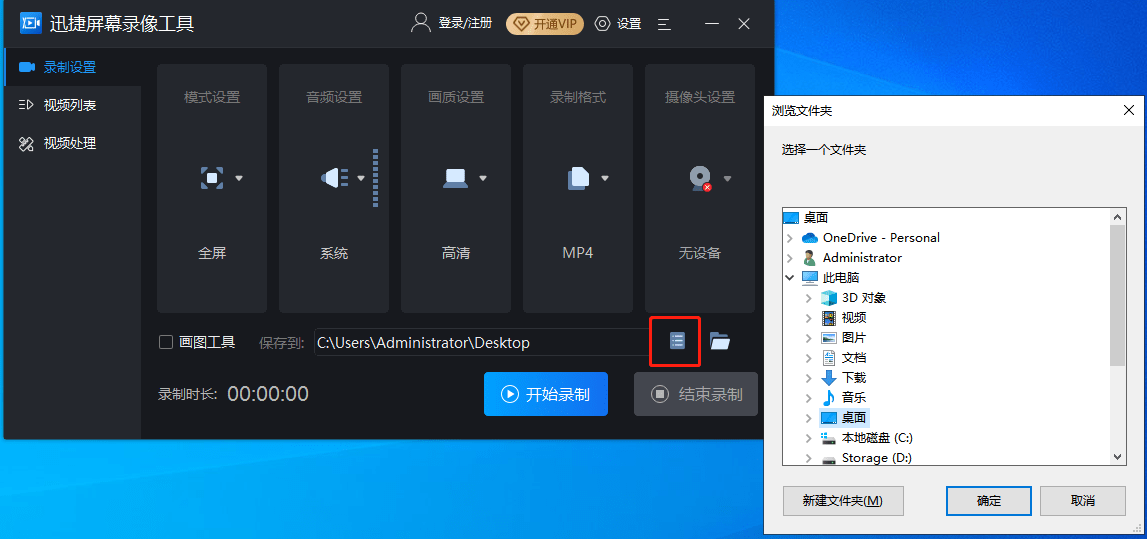The image size is (1147, 539).
Task: Select the 下载 folder
Action: tap(854, 377)
